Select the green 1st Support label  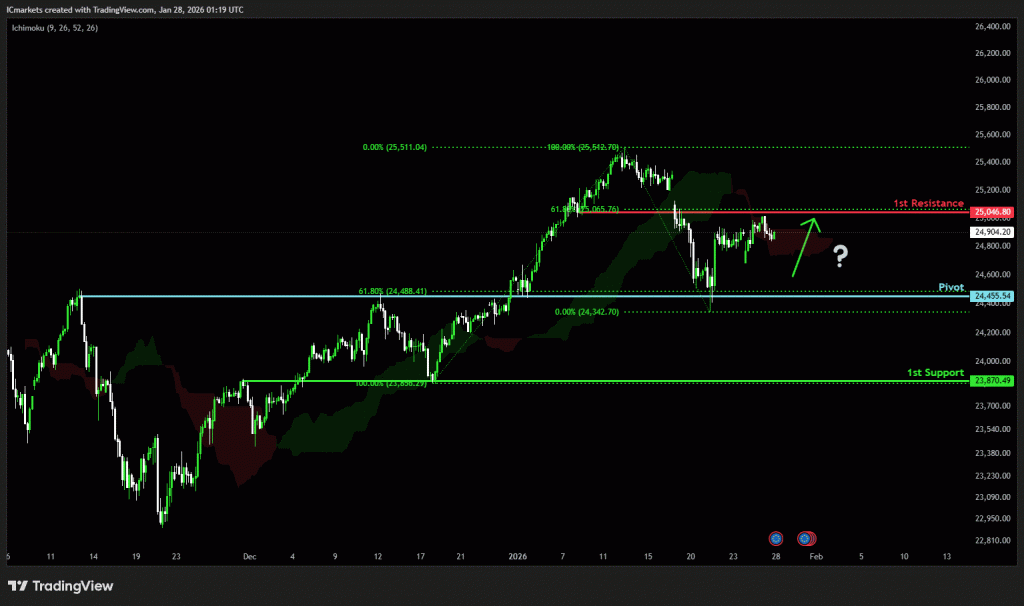click(x=934, y=372)
